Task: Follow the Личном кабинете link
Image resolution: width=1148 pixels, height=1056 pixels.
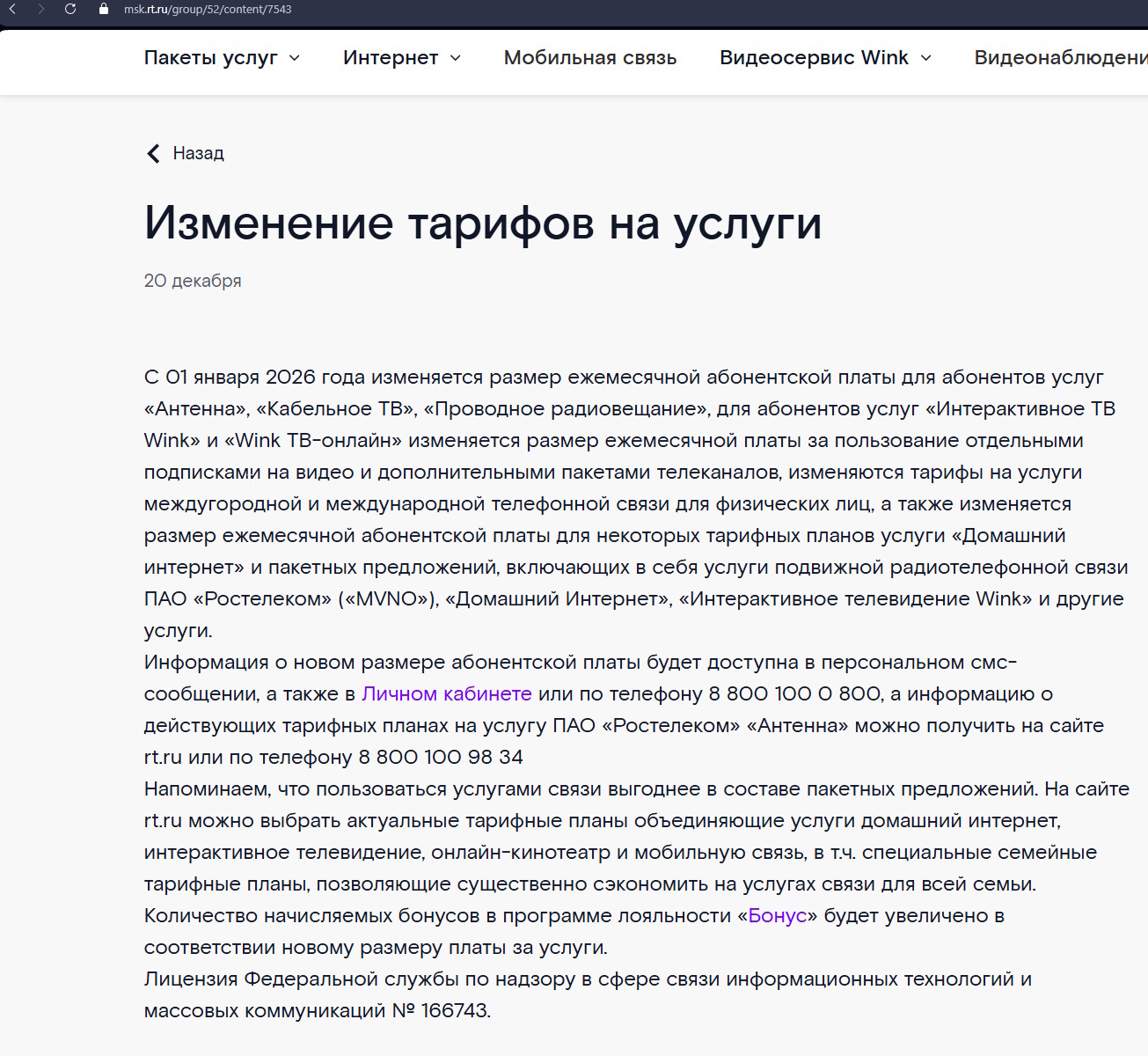Action: (x=446, y=693)
